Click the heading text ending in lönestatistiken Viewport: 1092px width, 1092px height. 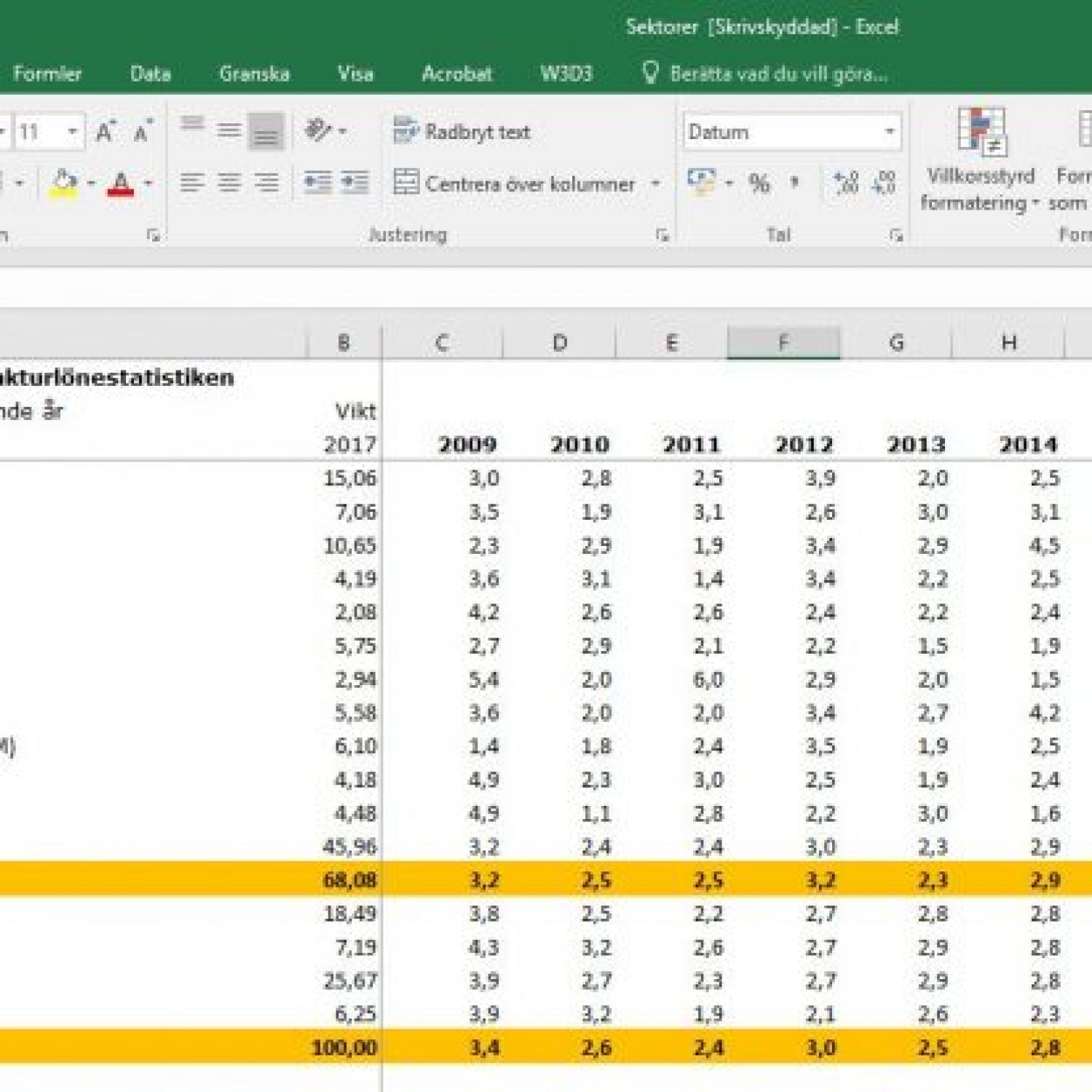(116, 378)
